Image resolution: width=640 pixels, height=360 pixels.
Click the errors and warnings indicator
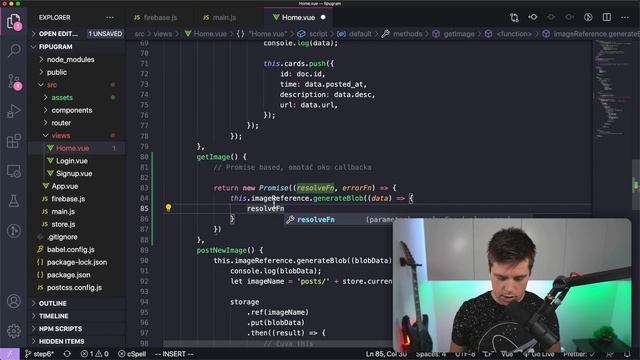point(95,354)
